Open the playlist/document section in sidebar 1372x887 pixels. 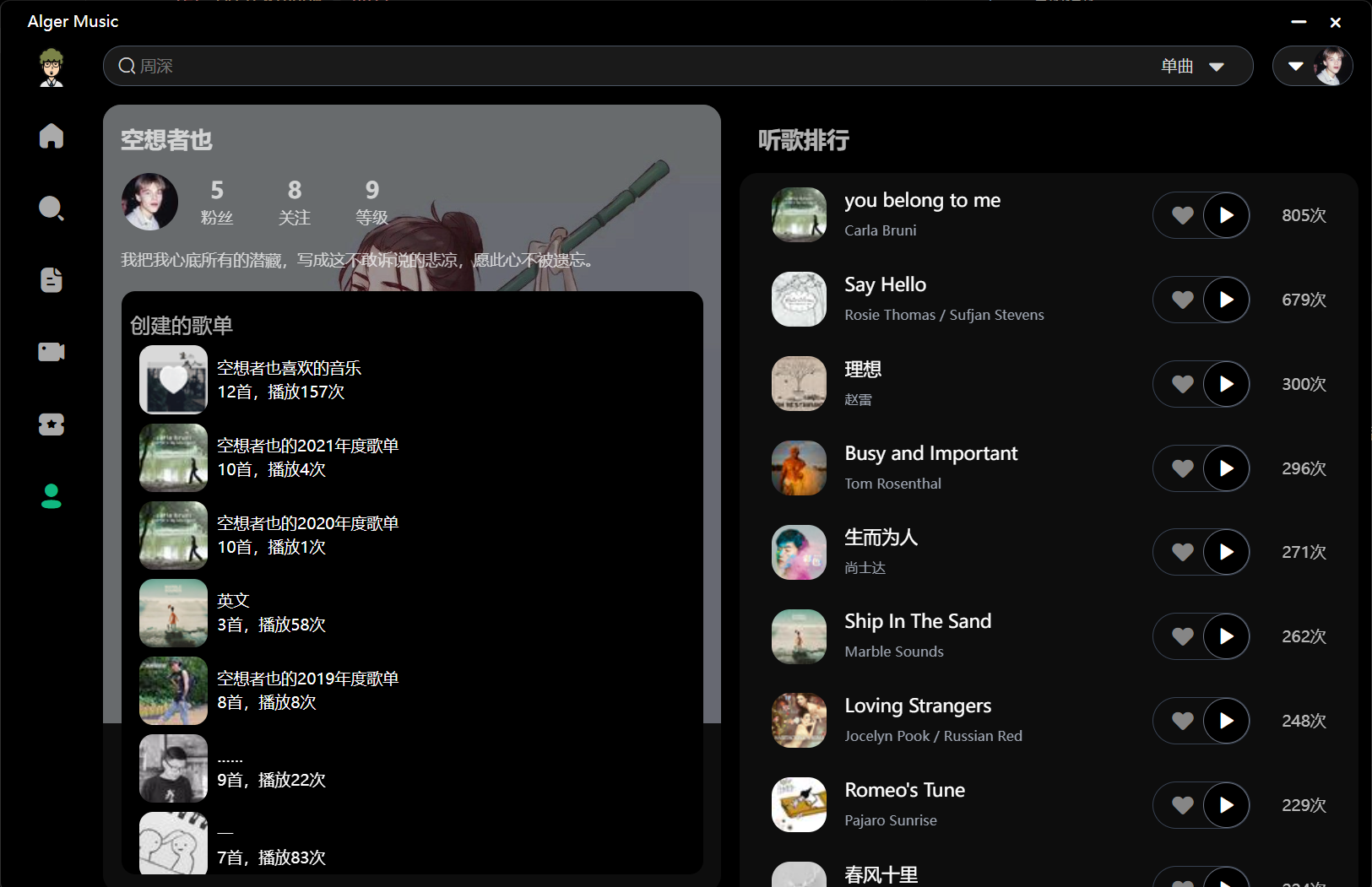click(x=51, y=279)
